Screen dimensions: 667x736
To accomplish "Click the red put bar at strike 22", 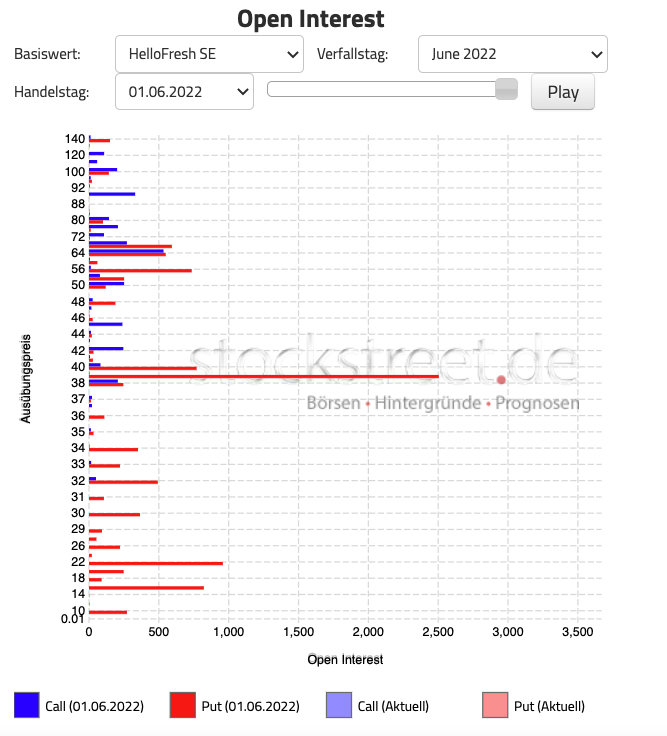I will click(x=156, y=563).
